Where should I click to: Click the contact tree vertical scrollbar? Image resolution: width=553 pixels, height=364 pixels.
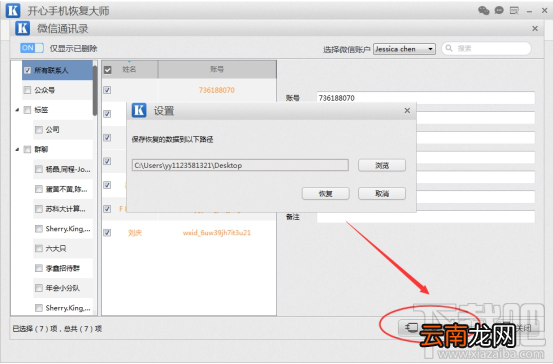coord(95,91)
